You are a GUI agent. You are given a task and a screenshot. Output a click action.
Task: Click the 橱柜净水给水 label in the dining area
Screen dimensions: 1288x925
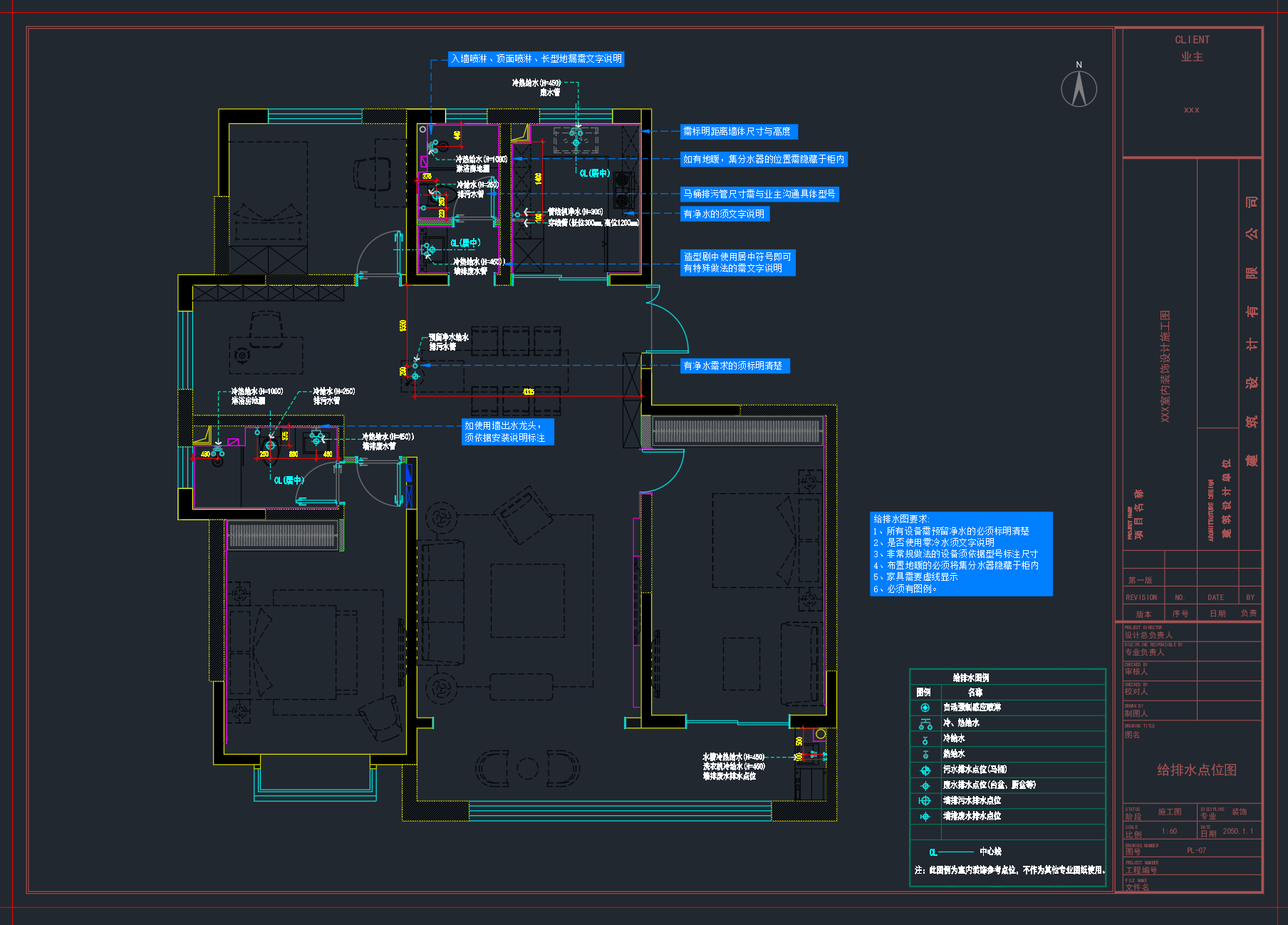point(449,337)
